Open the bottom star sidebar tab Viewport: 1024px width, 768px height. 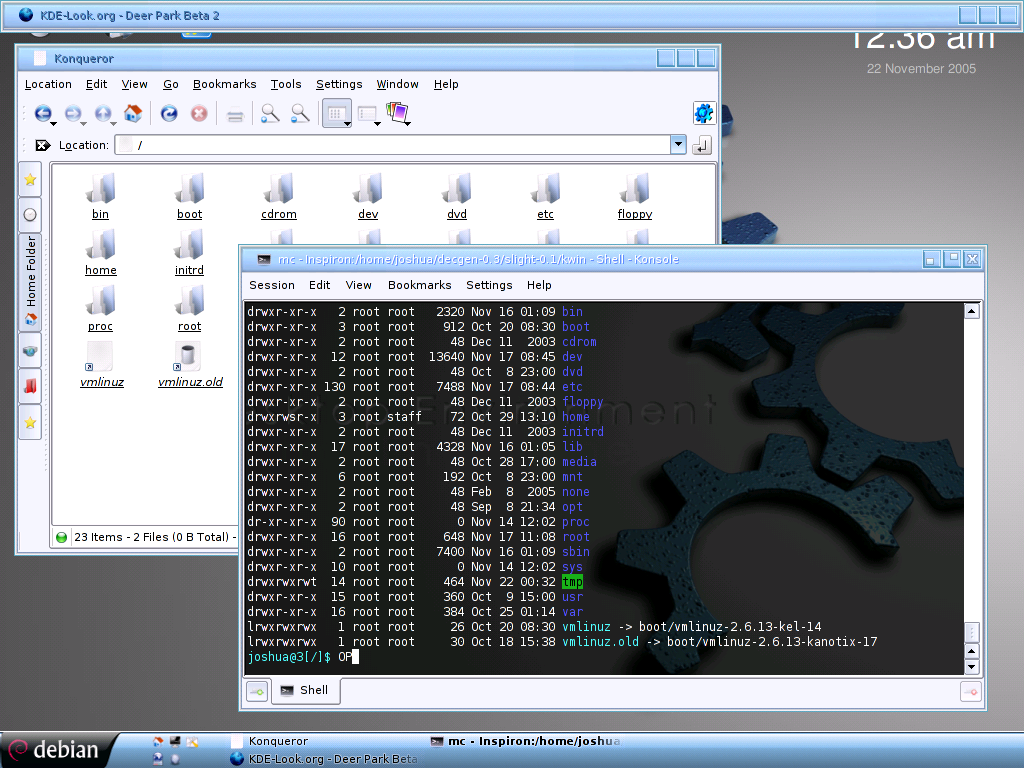30,423
